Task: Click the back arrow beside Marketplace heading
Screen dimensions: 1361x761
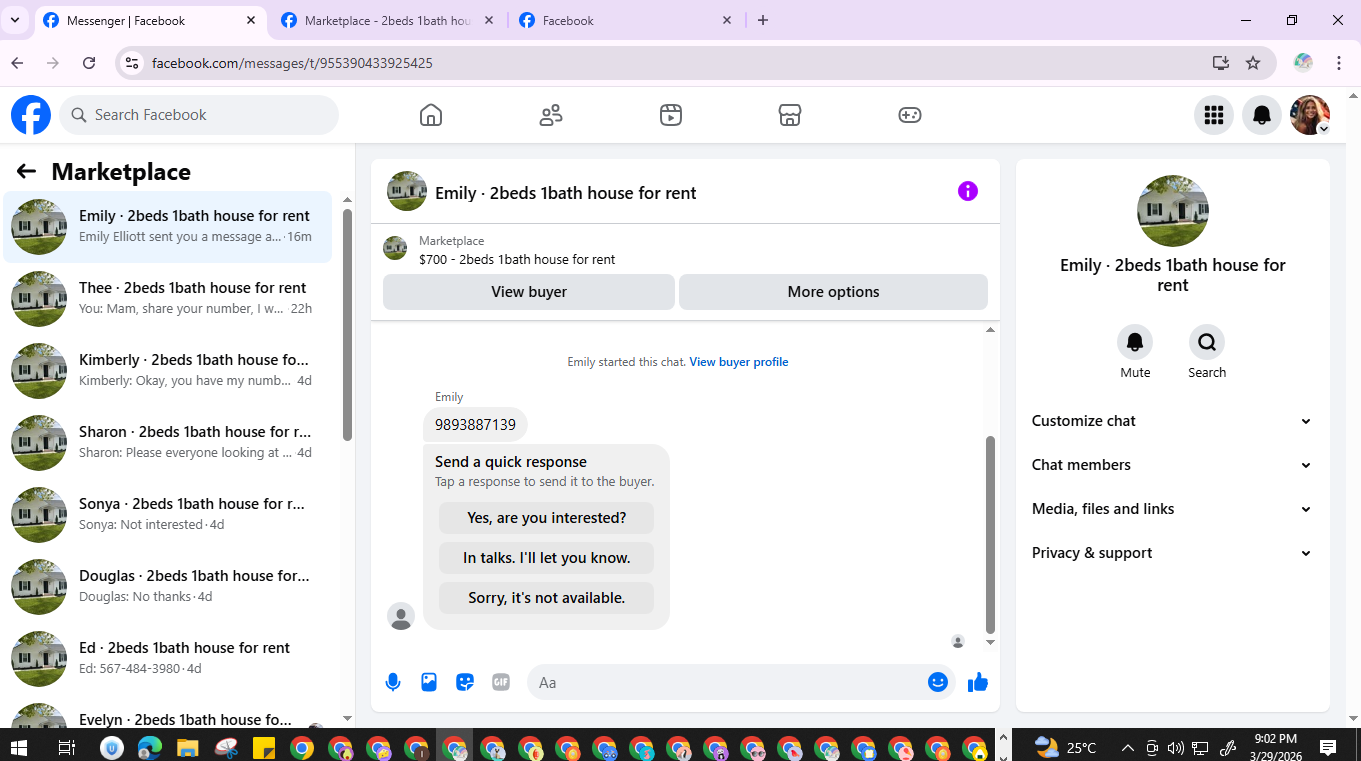Action: tap(26, 172)
